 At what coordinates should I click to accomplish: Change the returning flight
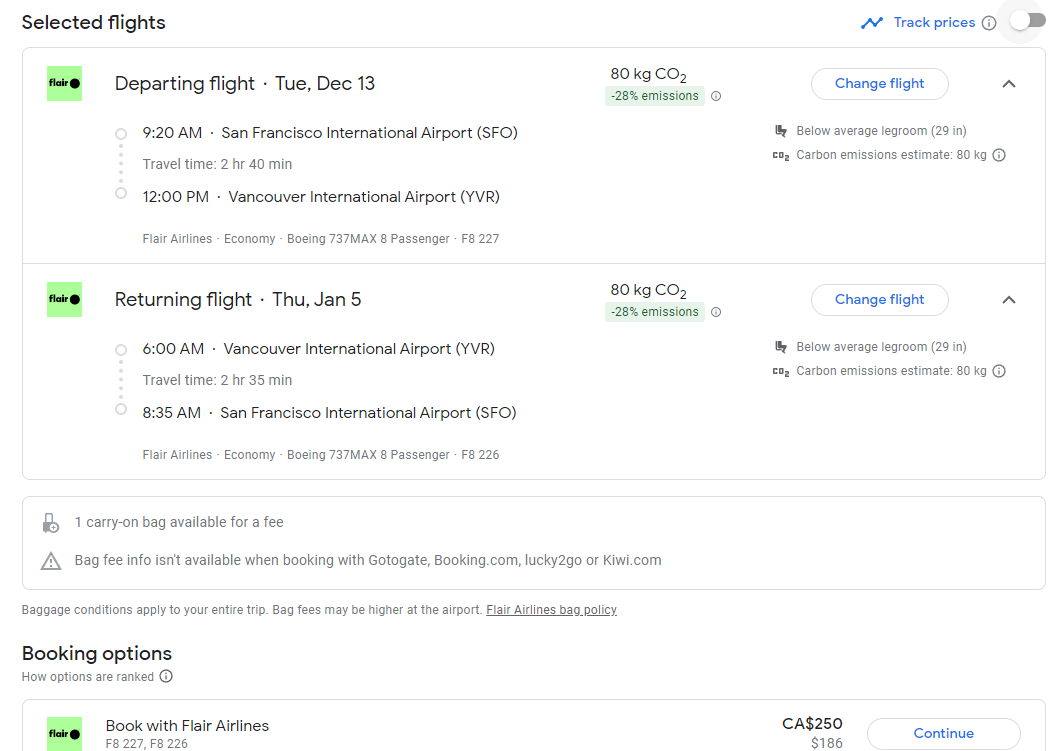pos(879,300)
